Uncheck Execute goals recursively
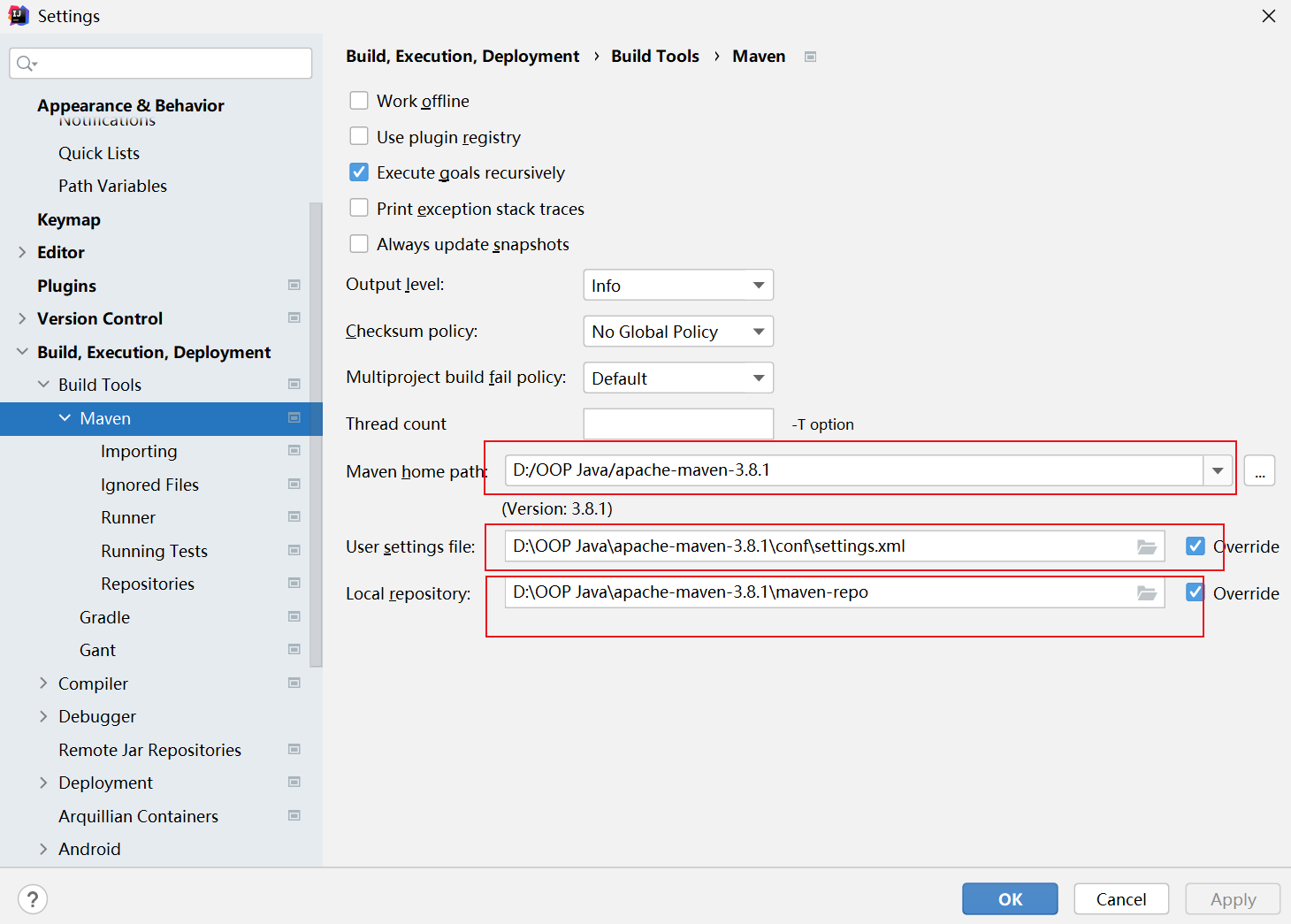Viewport: 1291px width, 924px height. tap(359, 172)
